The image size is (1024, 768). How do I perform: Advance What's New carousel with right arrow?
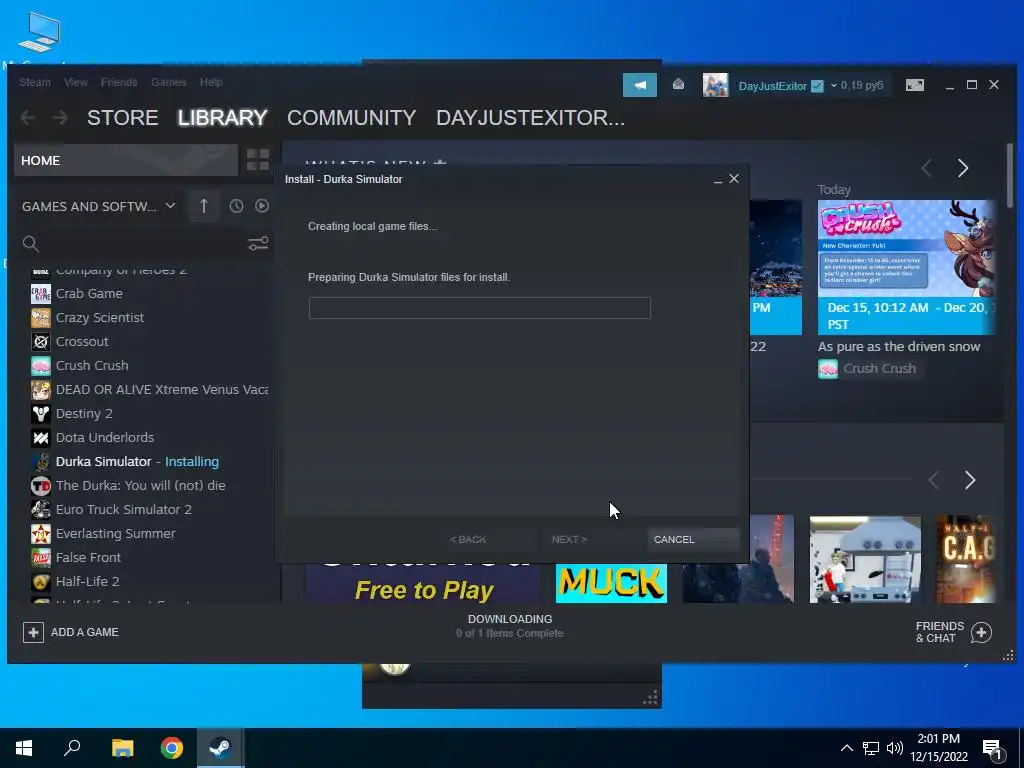(963, 168)
